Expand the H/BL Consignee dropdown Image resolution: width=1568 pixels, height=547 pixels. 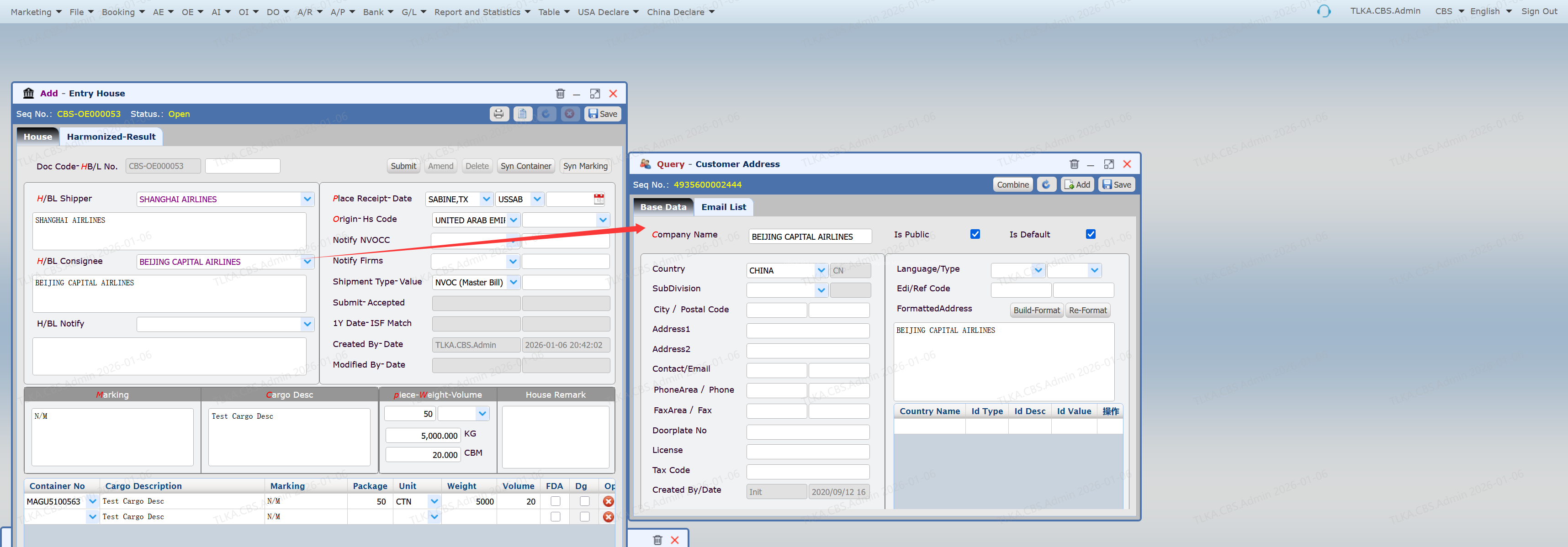pyautogui.click(x=307, y=262)
